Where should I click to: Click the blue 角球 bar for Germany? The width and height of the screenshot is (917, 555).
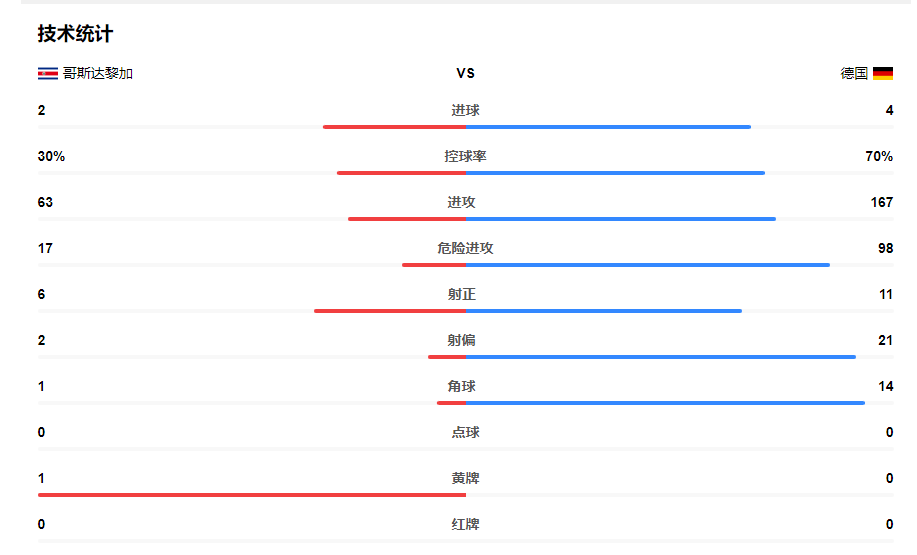(x=664, y=403)
